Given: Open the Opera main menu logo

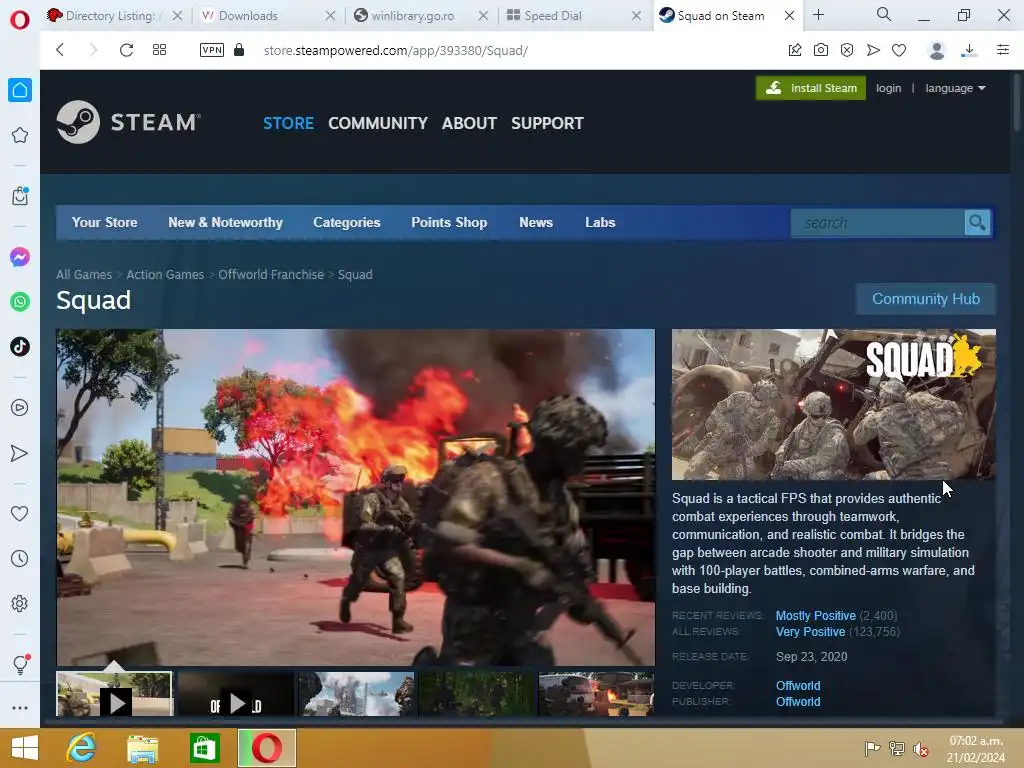Looking at the screenshot, I should coord(20,19).
